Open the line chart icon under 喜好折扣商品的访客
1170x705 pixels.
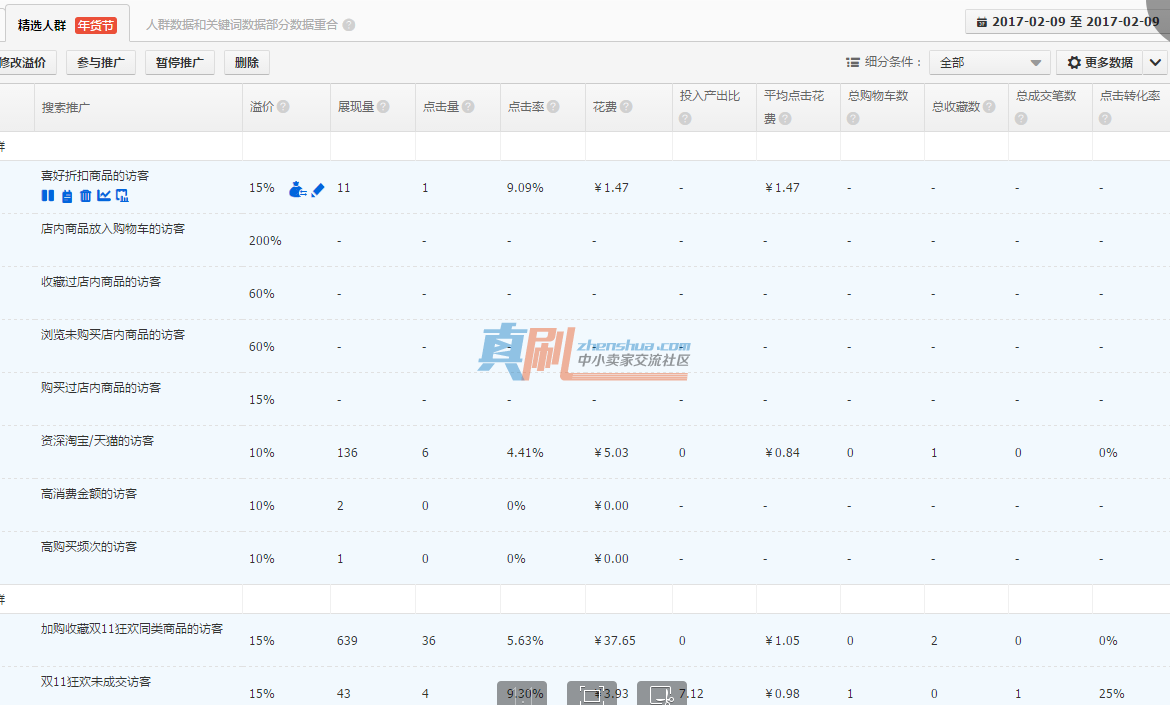click(104, 195)
